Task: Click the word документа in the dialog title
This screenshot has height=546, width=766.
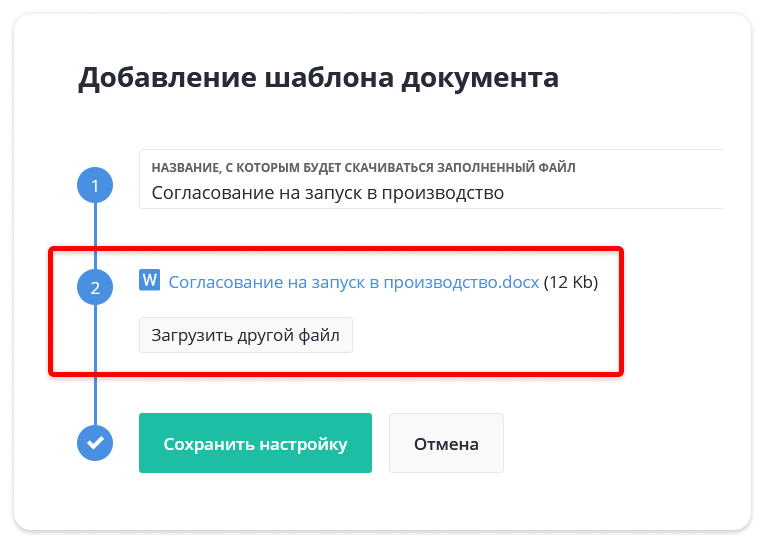Action: click(480, 78)
